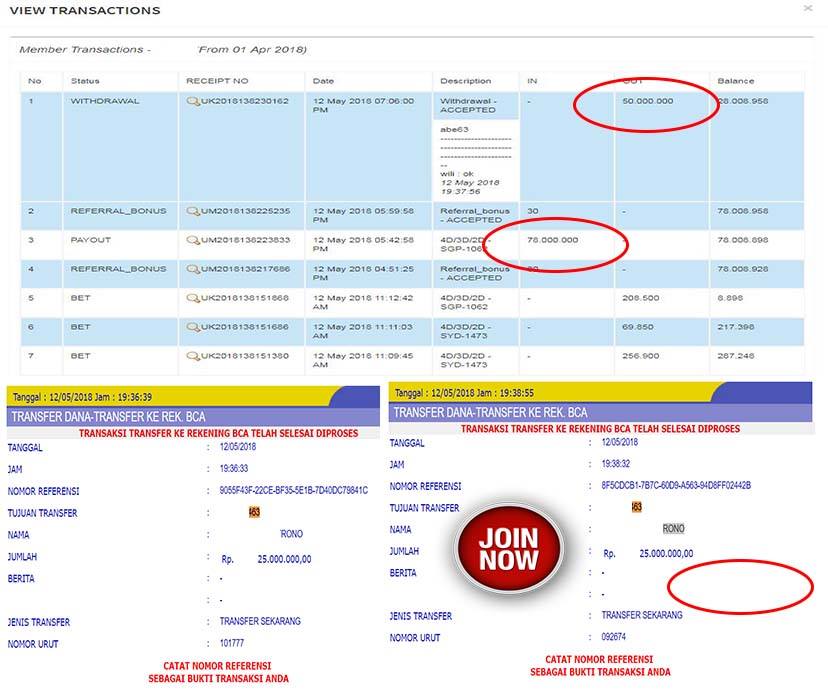
Task: Click magnifier icon beside receipt UM2018136225235
Action: [193, 211]
